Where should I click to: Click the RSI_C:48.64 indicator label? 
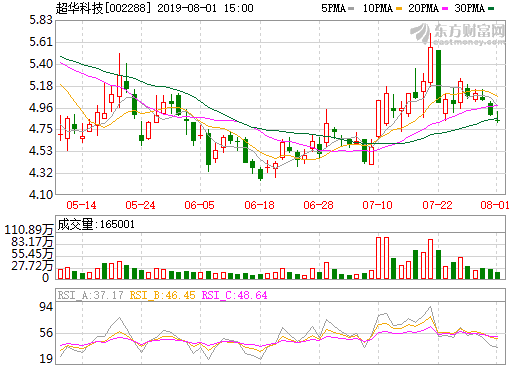(235, 295)
